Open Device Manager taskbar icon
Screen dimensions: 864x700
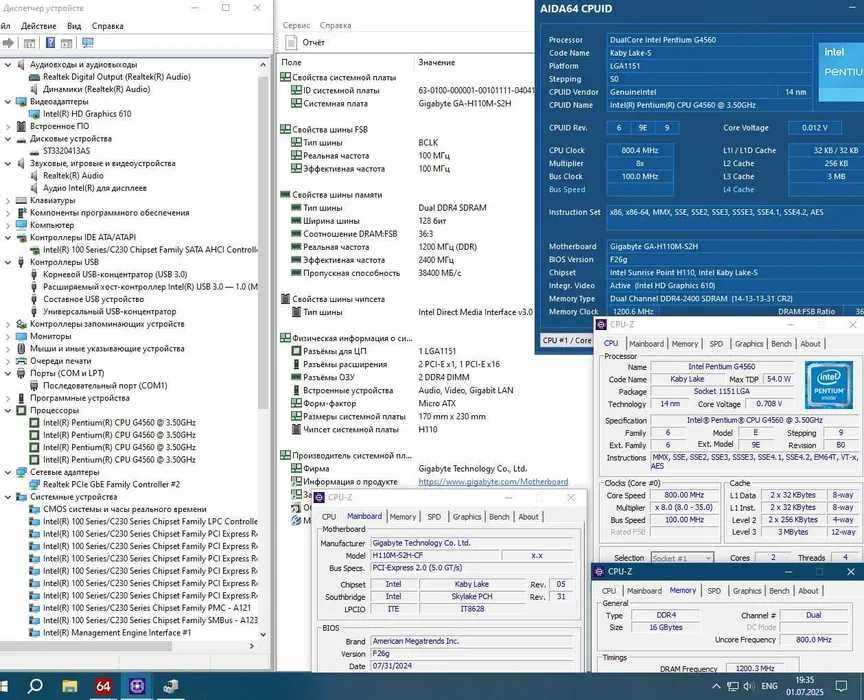pos(171,686)
